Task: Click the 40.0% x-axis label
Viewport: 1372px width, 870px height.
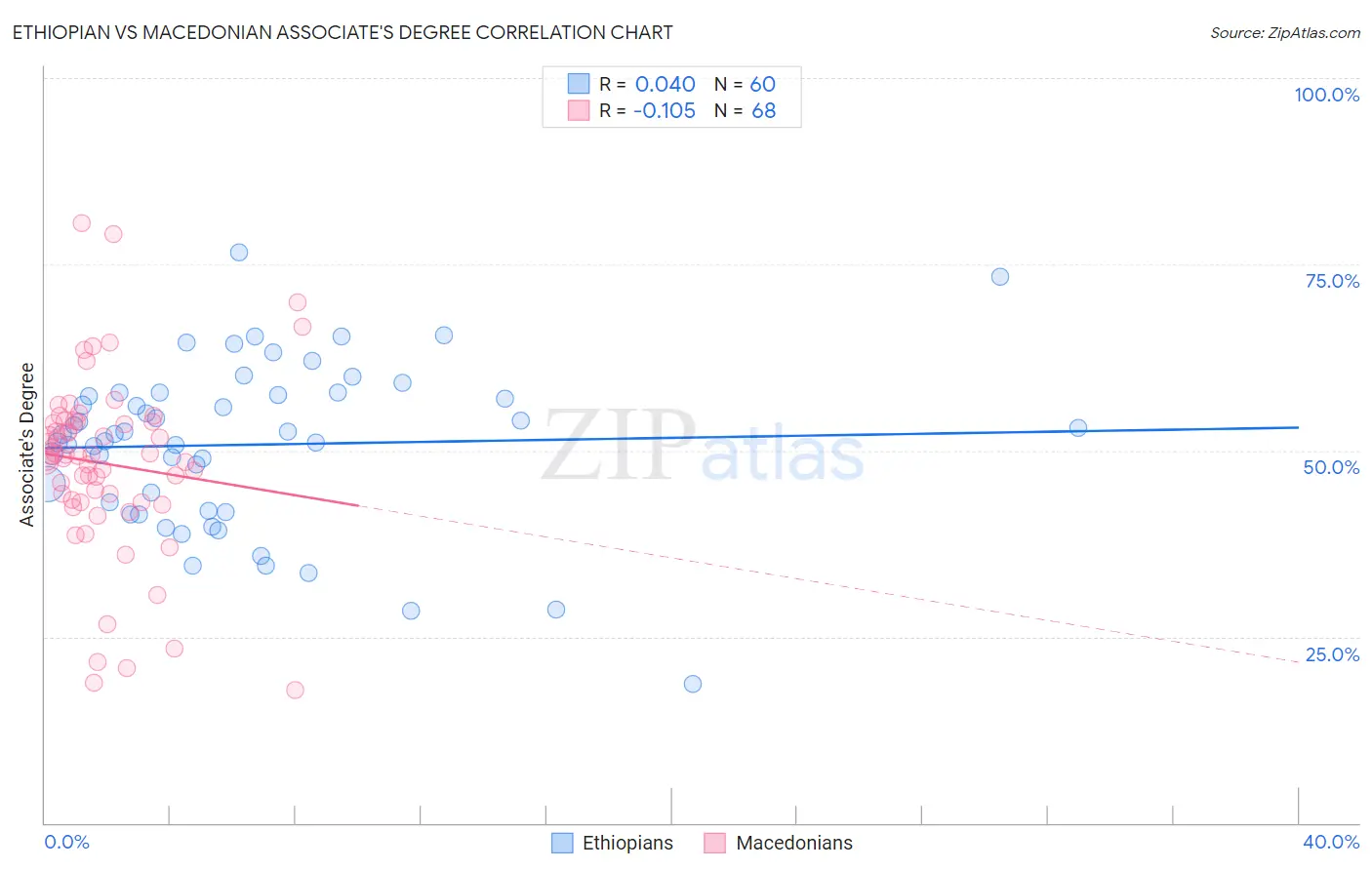Action: pyautogui.click(x=1331, y=842)
